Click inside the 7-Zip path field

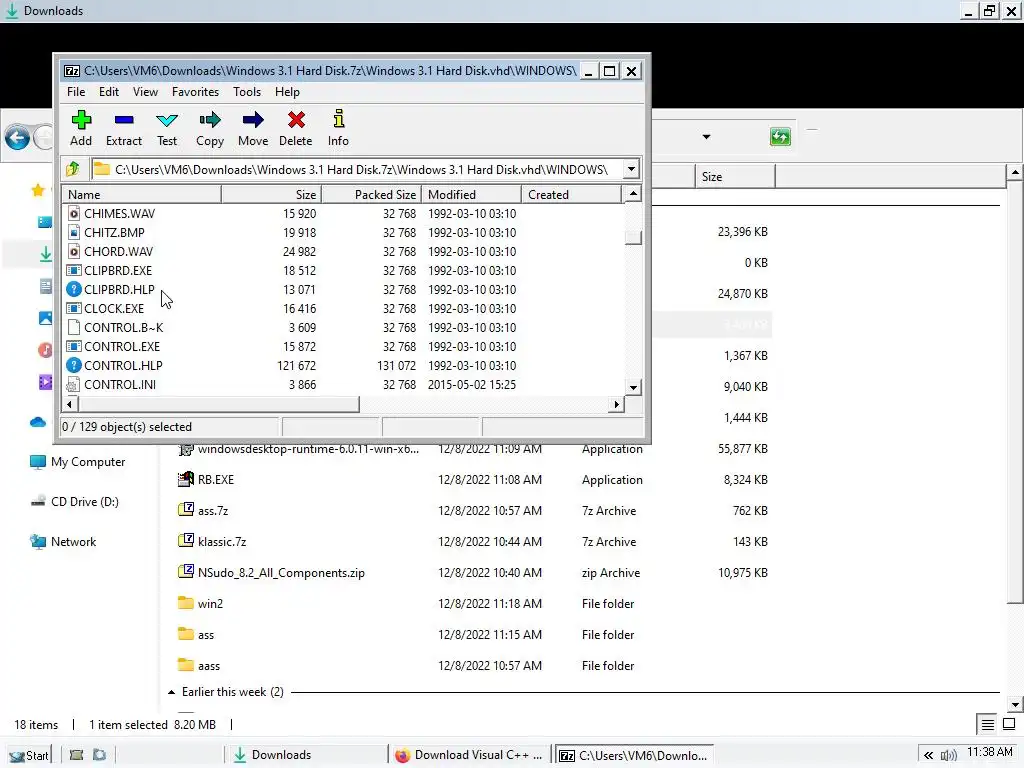coord(357,169)
